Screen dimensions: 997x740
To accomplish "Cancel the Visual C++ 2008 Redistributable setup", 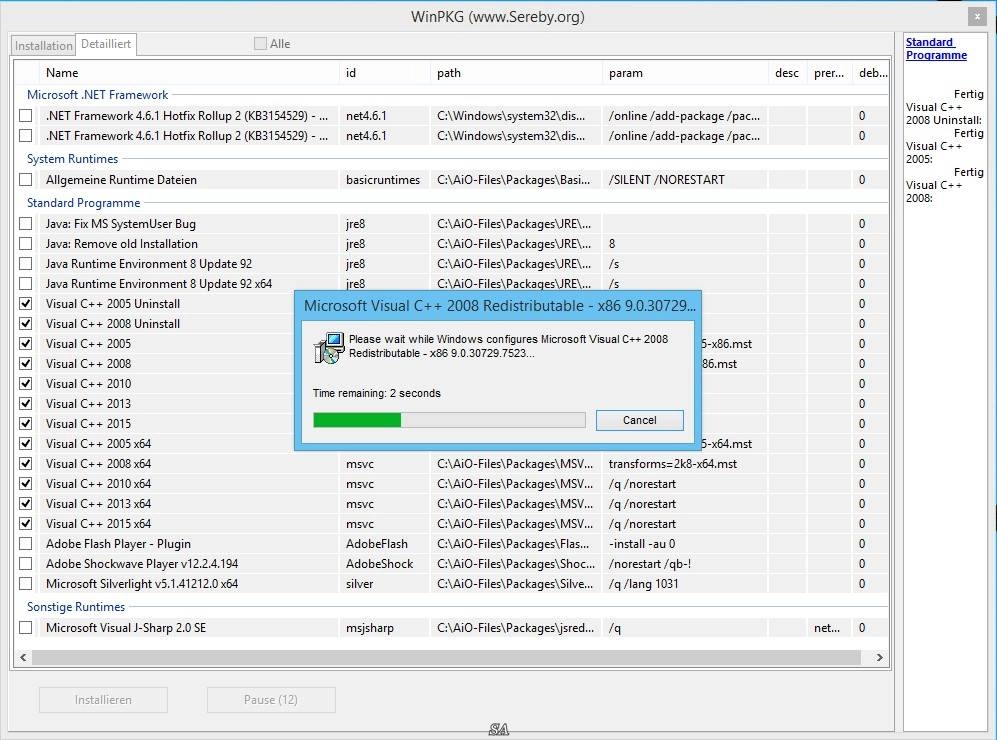I will 640,420.
